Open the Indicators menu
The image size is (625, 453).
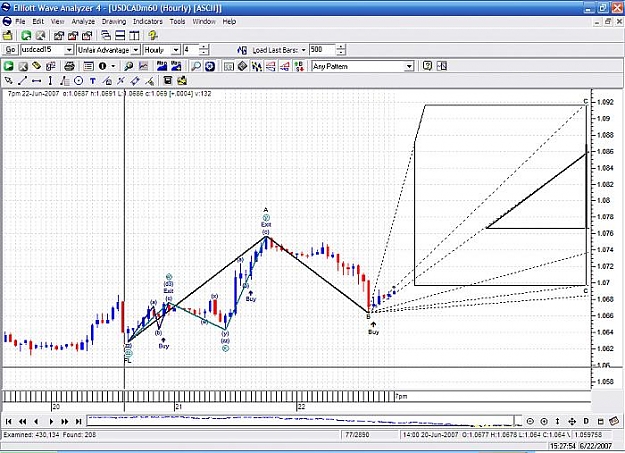click(x=148, y=22)
